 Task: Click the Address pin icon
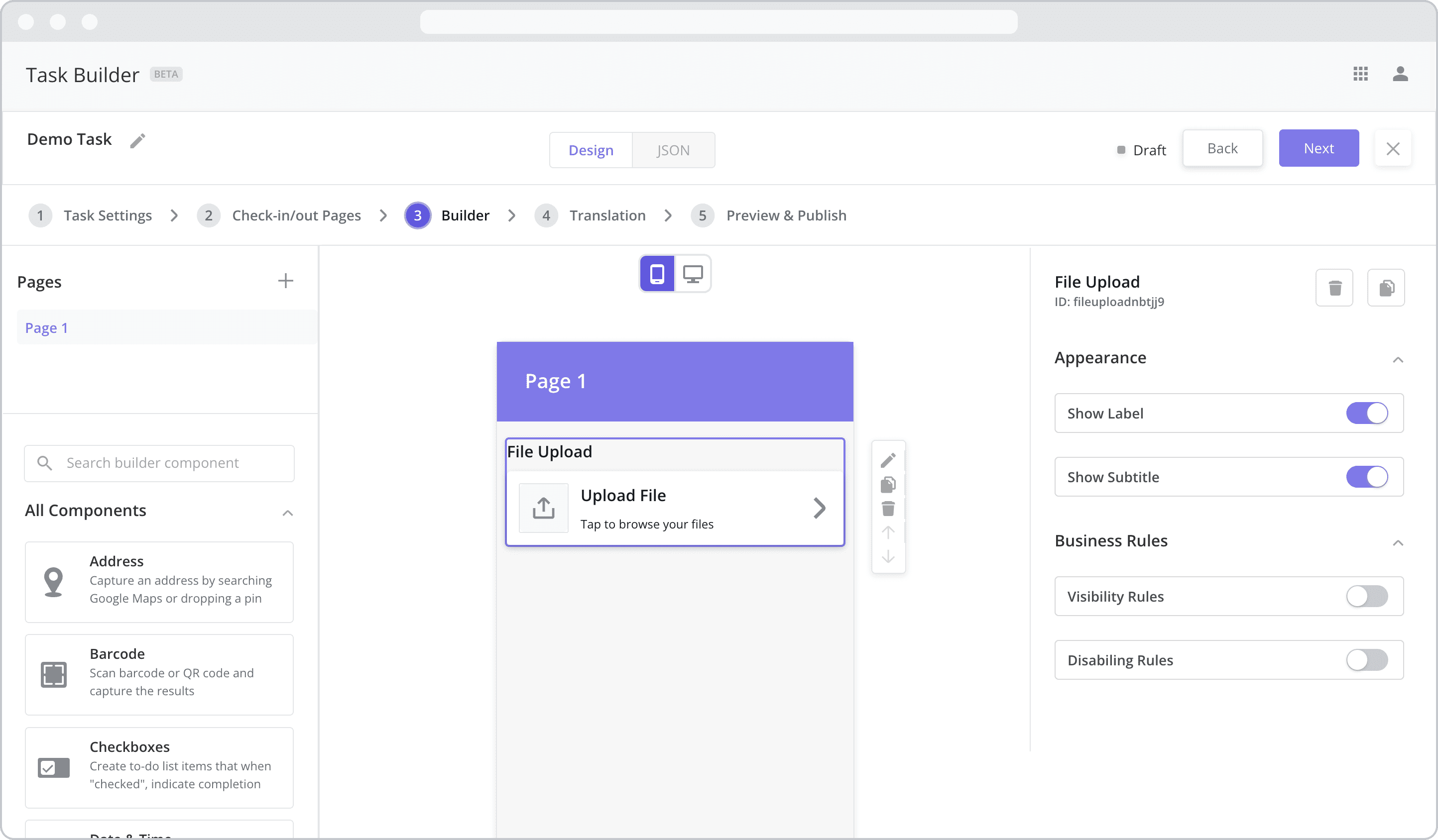click(x=53, y=582)
